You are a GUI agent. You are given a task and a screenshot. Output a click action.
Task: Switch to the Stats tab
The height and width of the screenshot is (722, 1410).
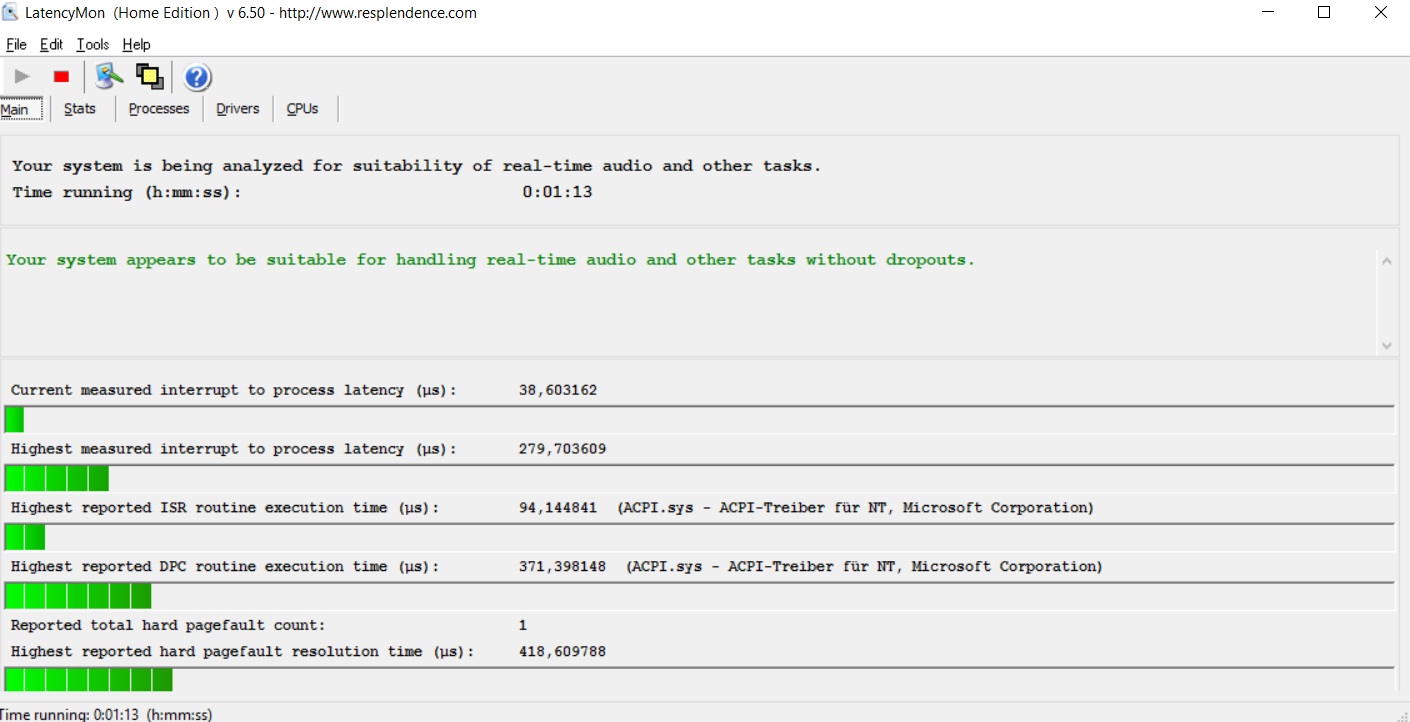80,109
